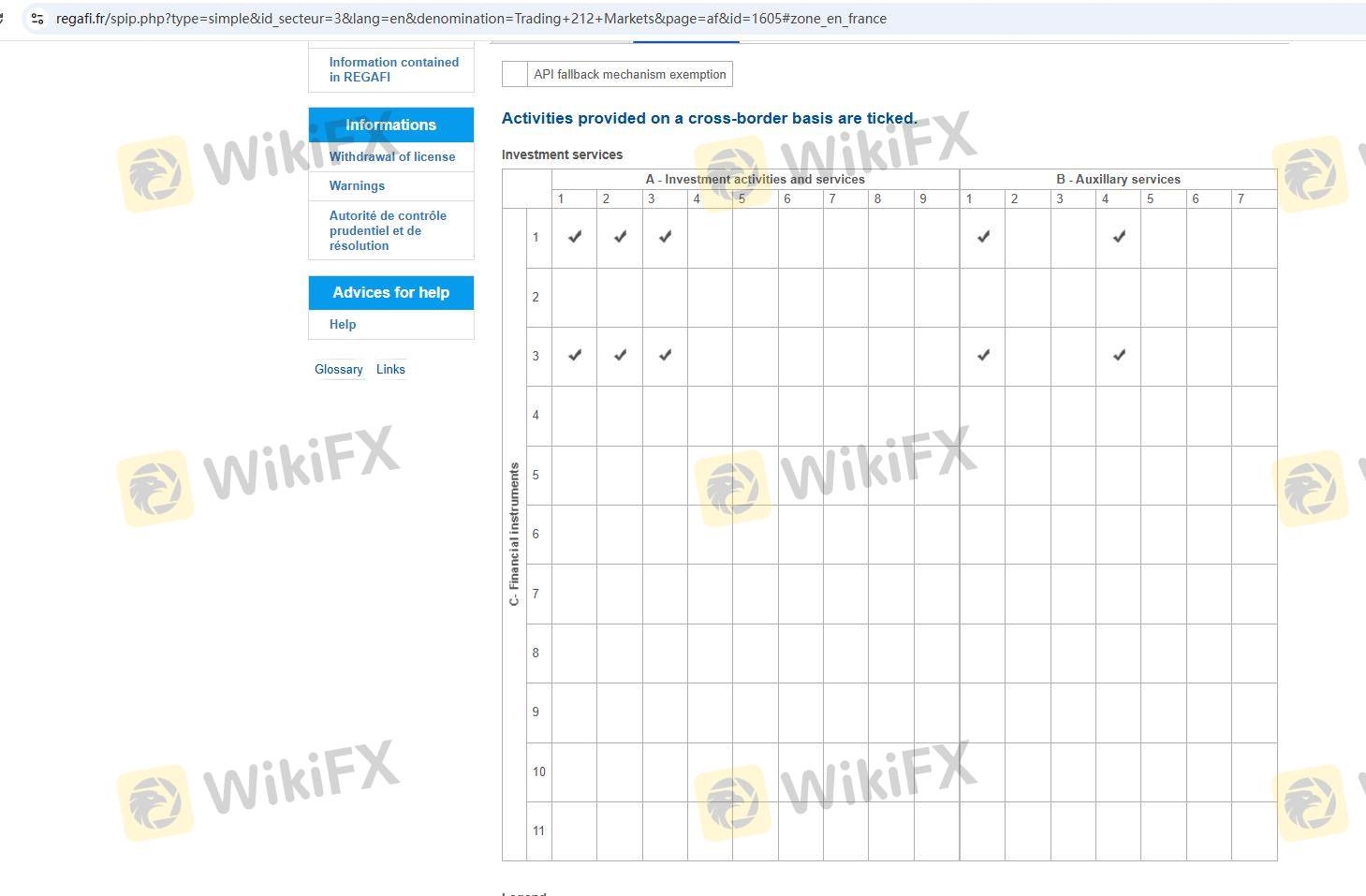This screenshot has height=896, width=1366.
Task: Select the Advices for help section header
Action: [390, 292]
